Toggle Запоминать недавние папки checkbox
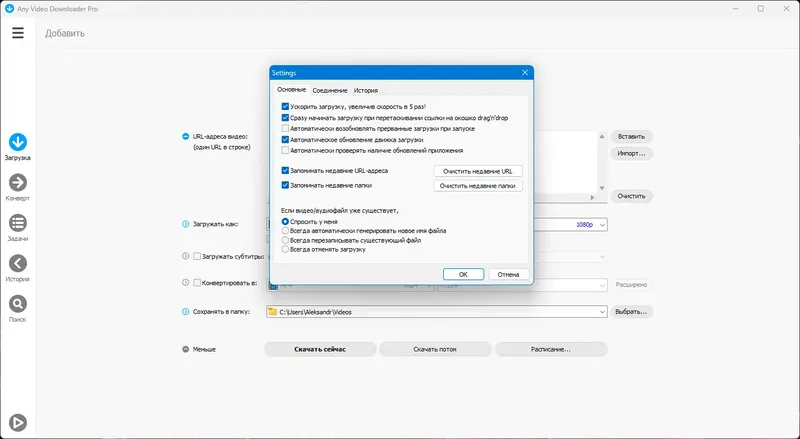The height and width of the screenshot is (439, 800). [285, 185]
